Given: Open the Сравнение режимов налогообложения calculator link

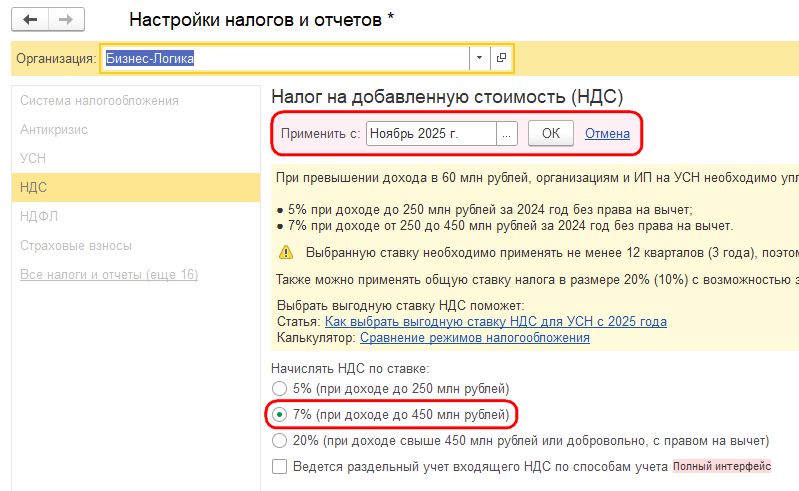Looking at the screenshot, I should point(475,338).
